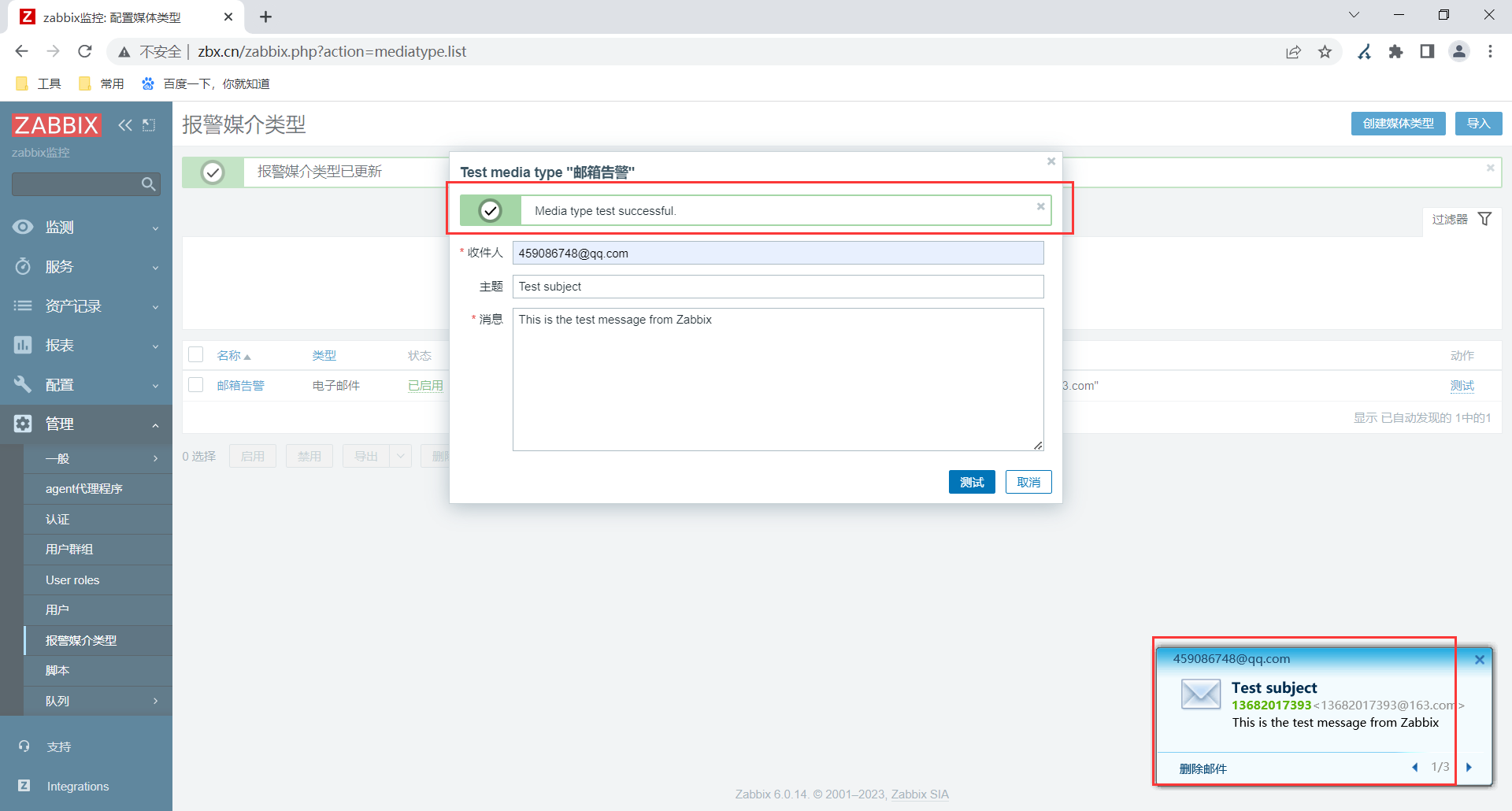This screenshot has width=1512, height=811.
Task: Dismiss the green 报警媒介类型已更新 banner
Action: pos(1490,168)
